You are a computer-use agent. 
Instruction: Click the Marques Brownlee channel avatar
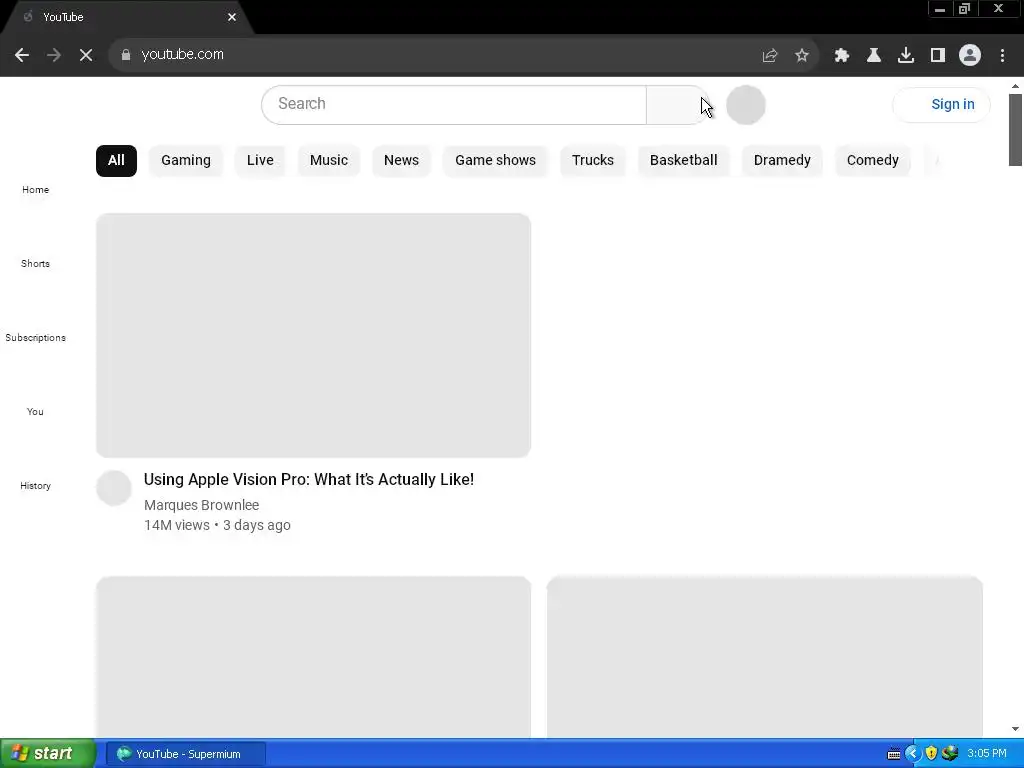[114, 488]
